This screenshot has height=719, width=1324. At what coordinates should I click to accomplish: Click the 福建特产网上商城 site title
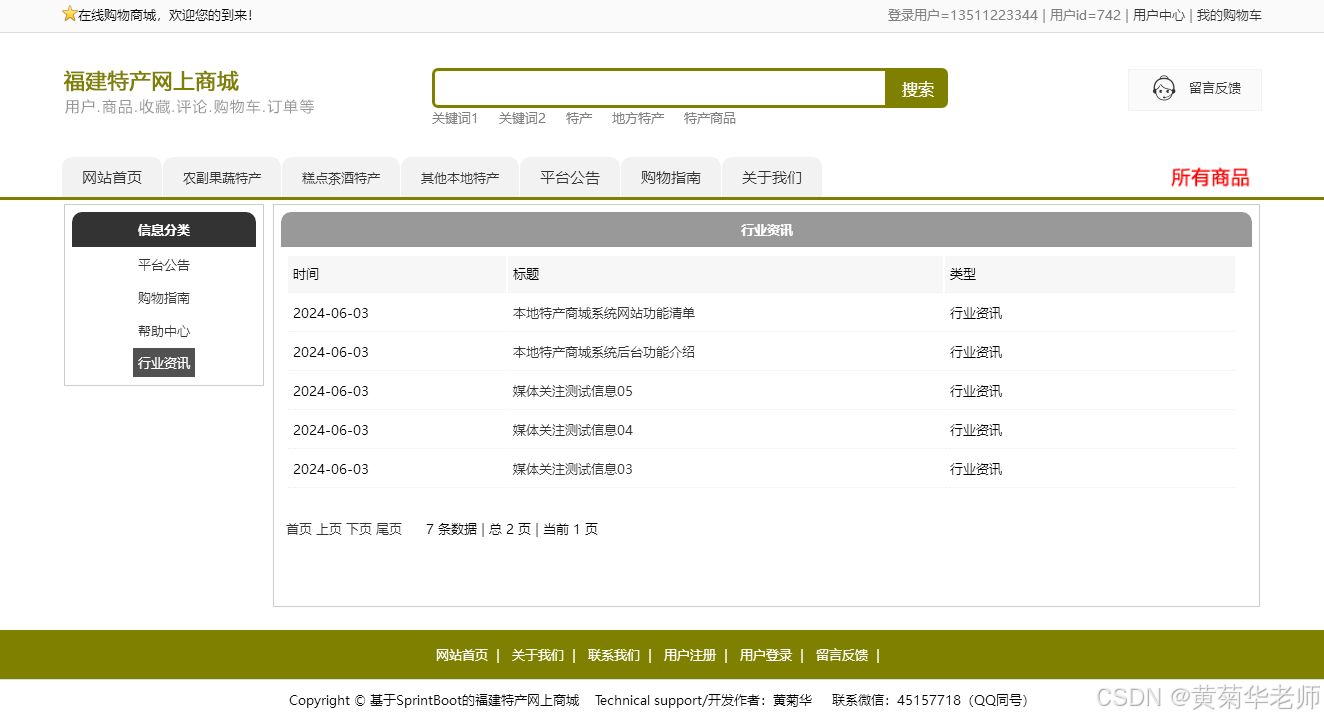(x=151, y=81)
